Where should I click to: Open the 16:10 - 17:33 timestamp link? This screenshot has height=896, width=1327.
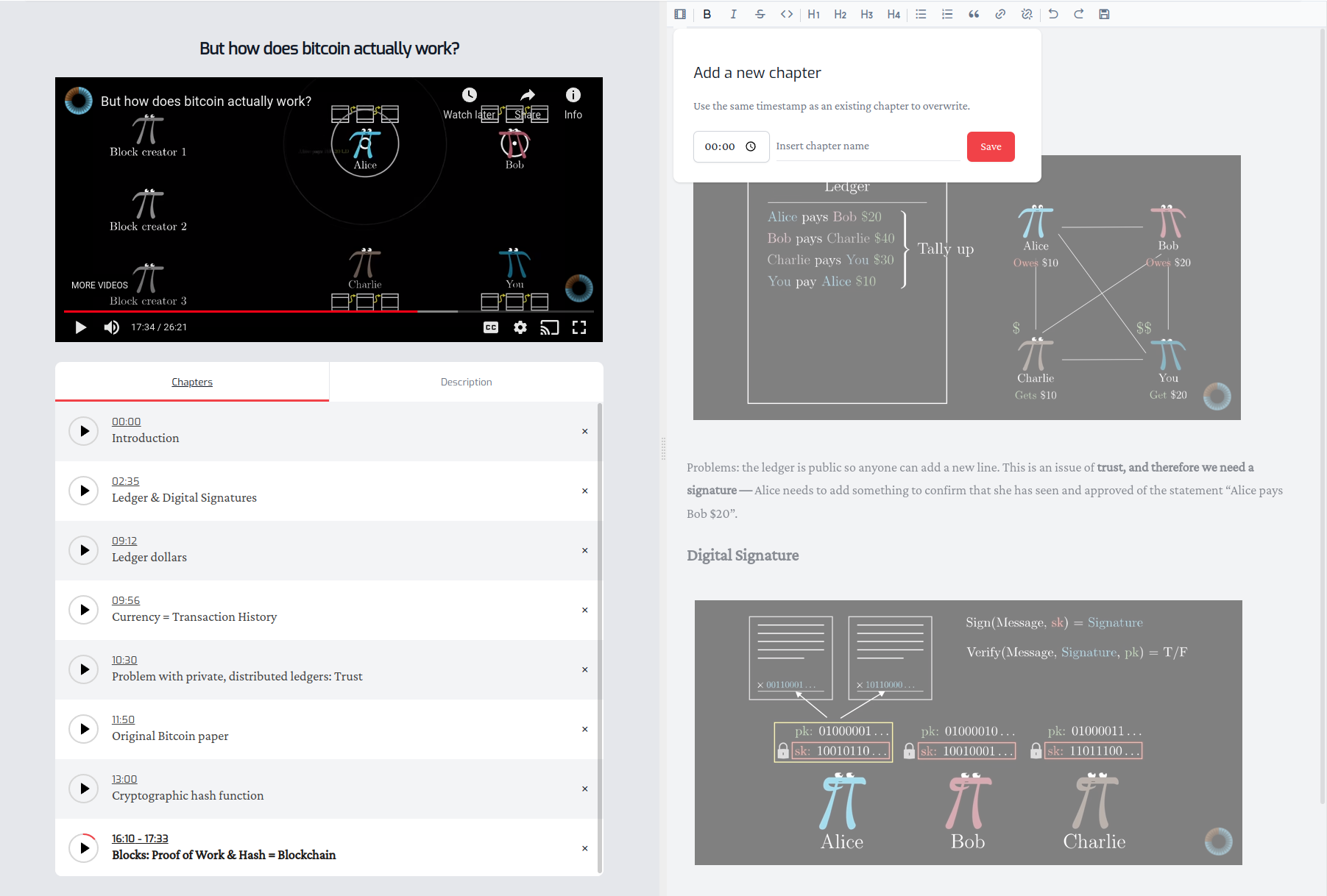pyautogui.click(x=140, y=839)
